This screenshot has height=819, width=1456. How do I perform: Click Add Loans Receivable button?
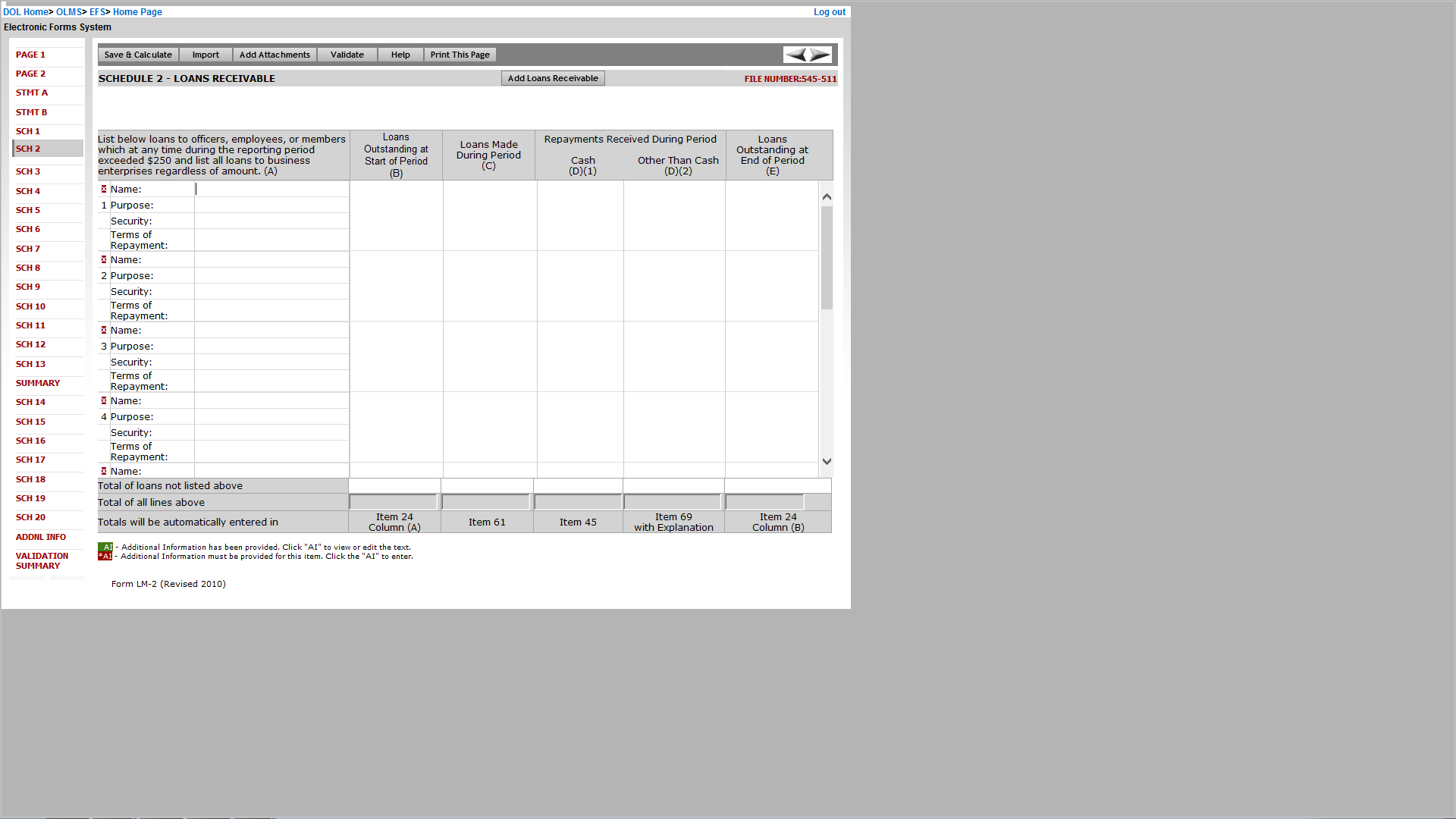(x=553, y=78)
